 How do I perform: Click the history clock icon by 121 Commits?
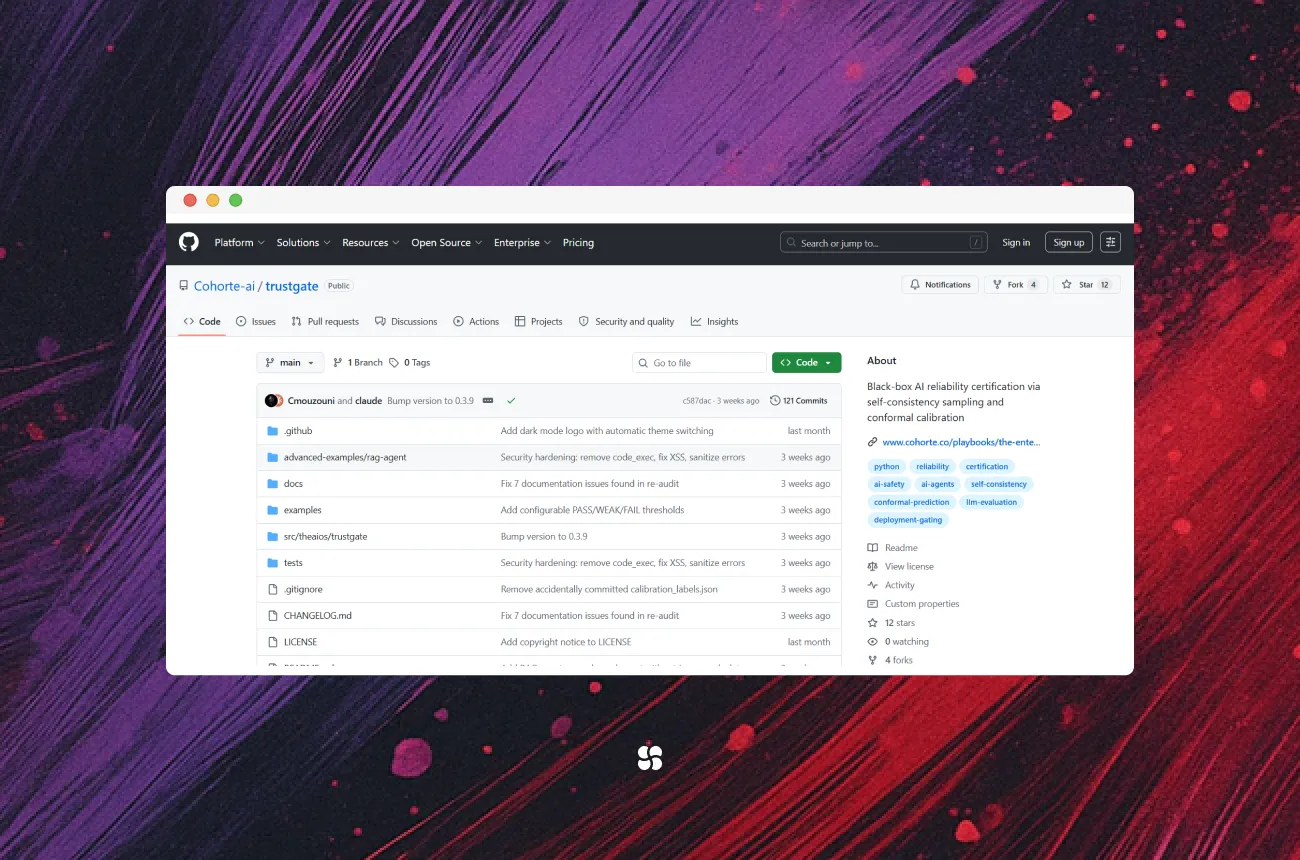[775, 400]
